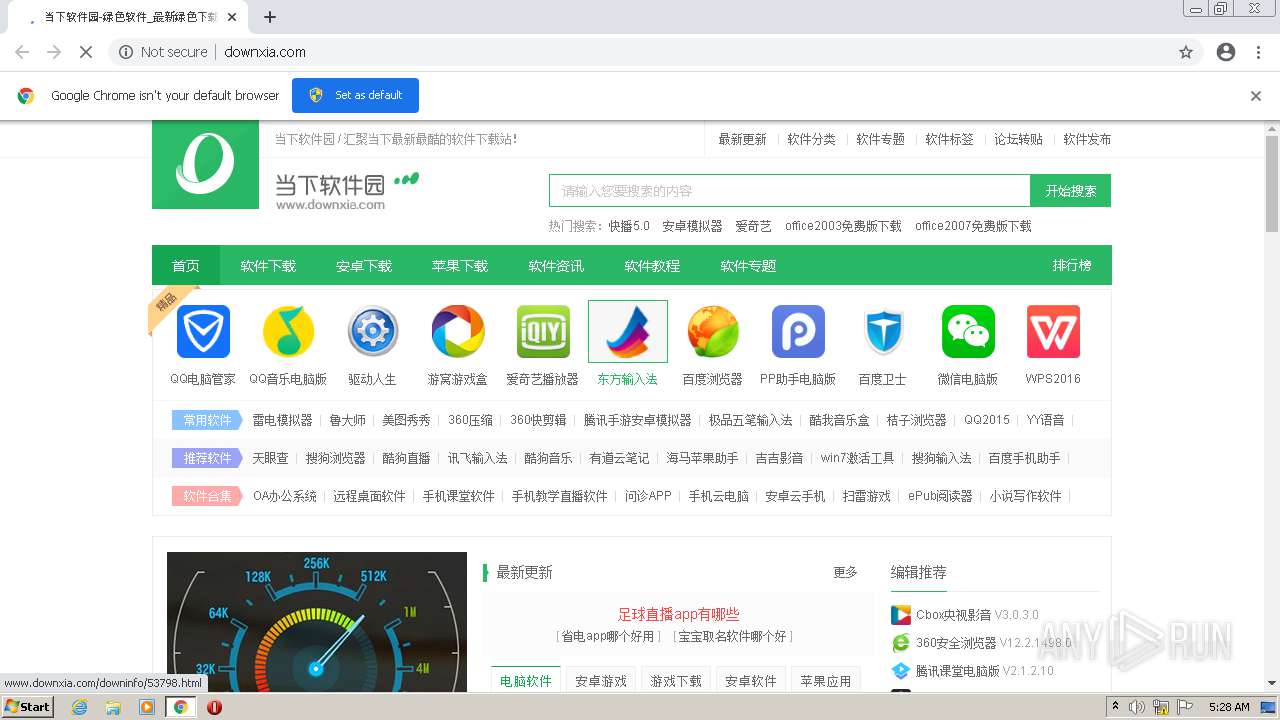1280x720 pixels.
Task: Open the 百度卫士 shield icon
Action: [883, 332]
